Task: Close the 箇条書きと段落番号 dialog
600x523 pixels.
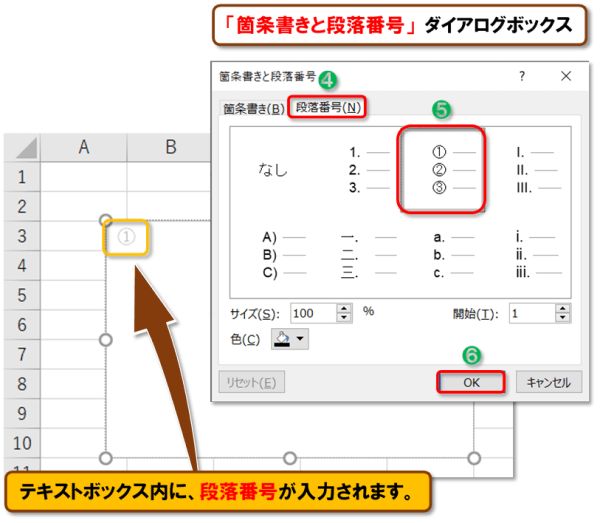Action: (x=566, y=76)
